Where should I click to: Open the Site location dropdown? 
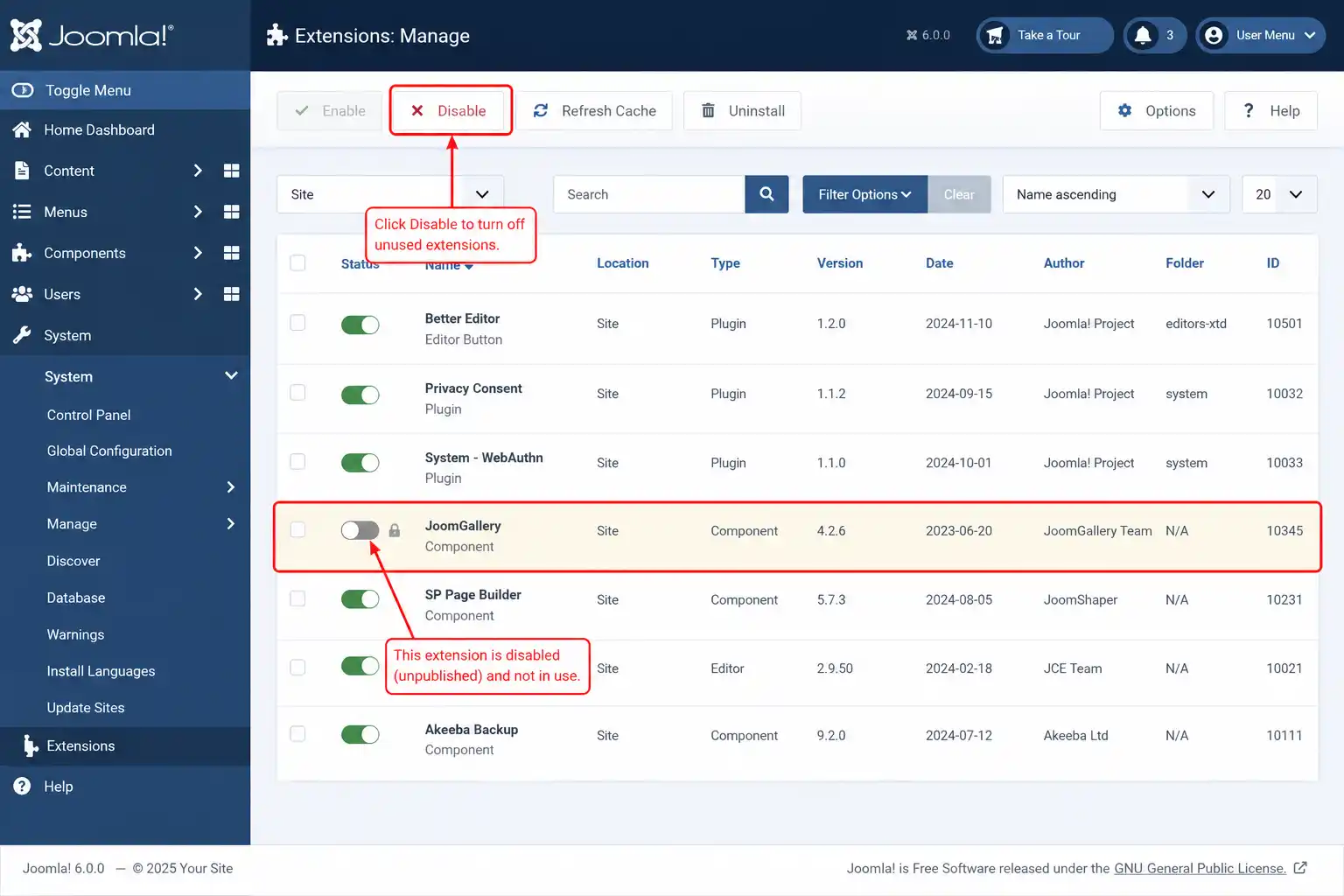[390, 194]
